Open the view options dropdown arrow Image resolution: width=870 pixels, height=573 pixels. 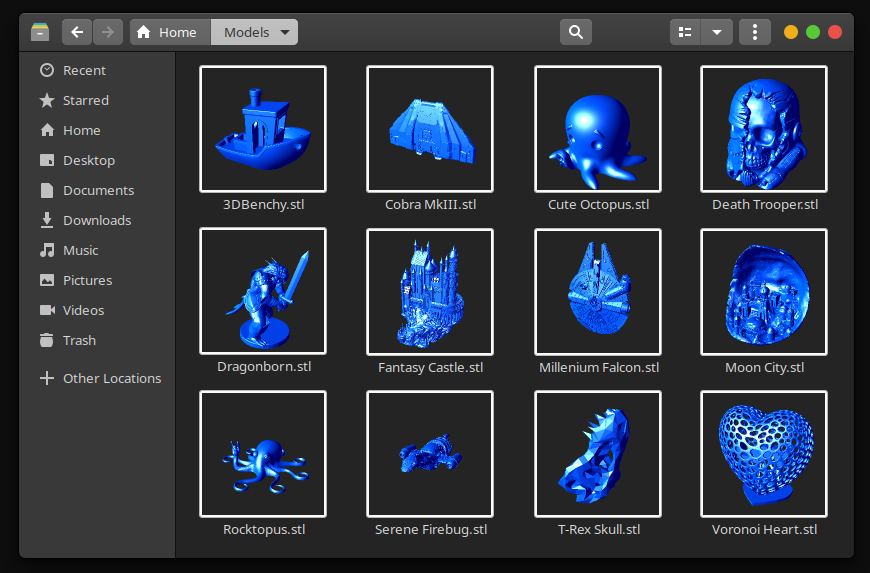(717, 32)
